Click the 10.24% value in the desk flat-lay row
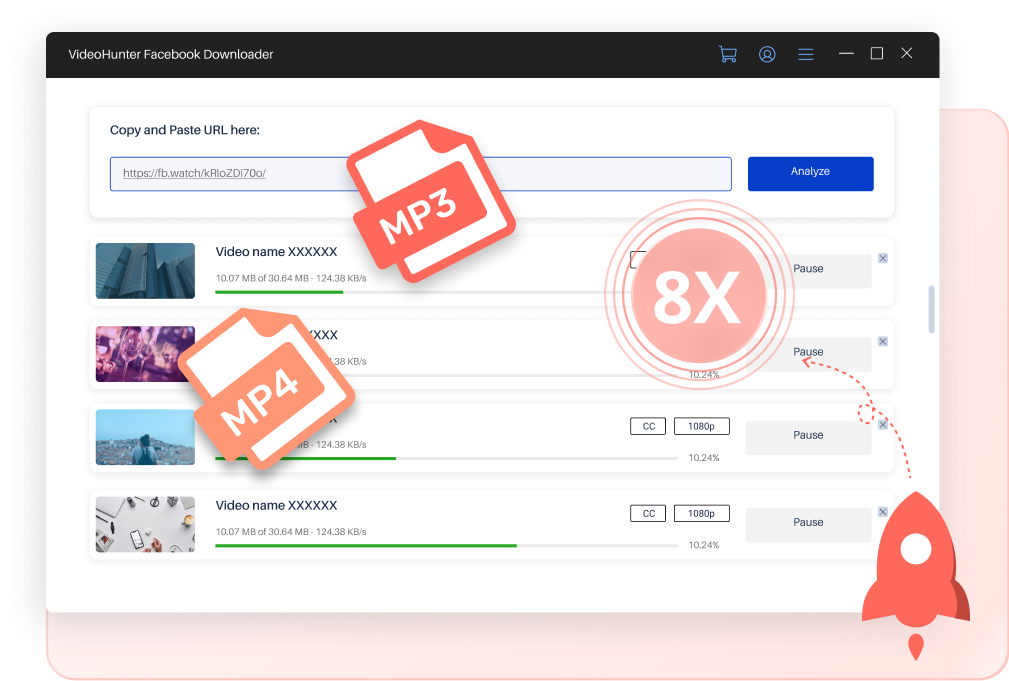1009x681 pixels. click(704, 545)
